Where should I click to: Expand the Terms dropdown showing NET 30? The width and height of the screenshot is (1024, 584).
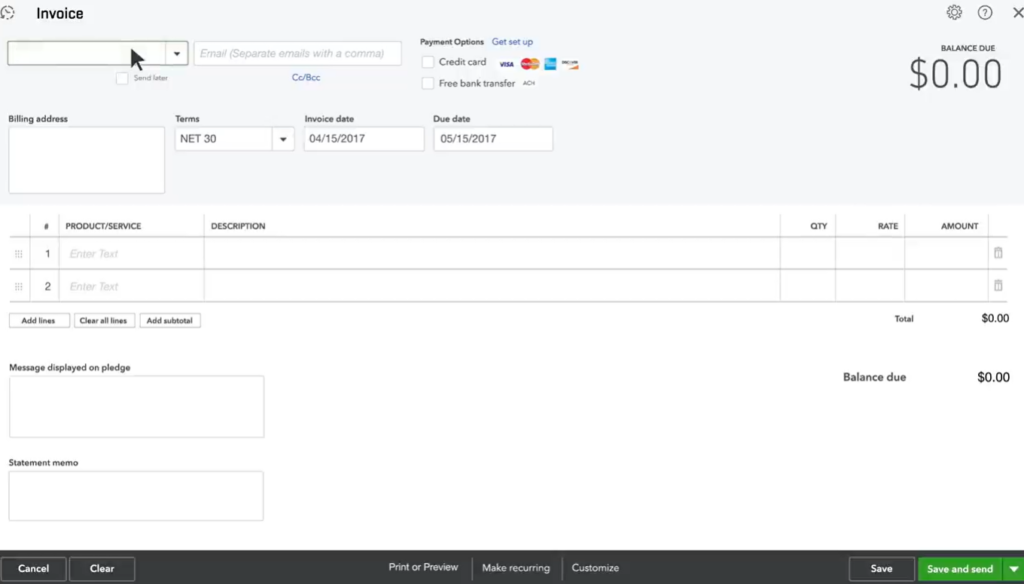(x=283, y=138)
